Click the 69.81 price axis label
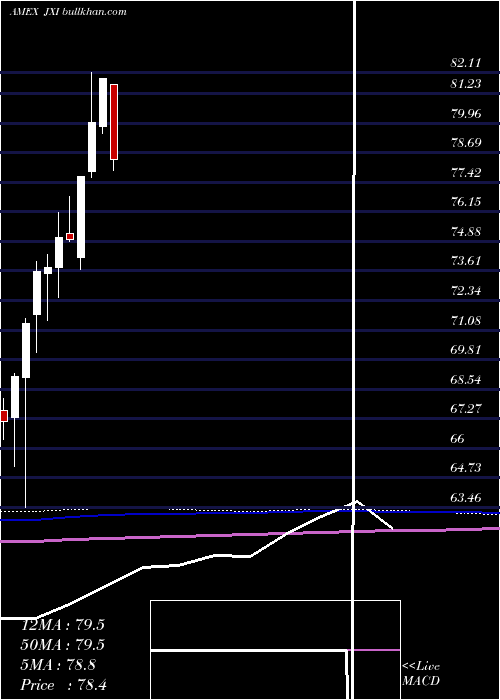The height and width of the screenshot is (700, 500). pos(466,350)
